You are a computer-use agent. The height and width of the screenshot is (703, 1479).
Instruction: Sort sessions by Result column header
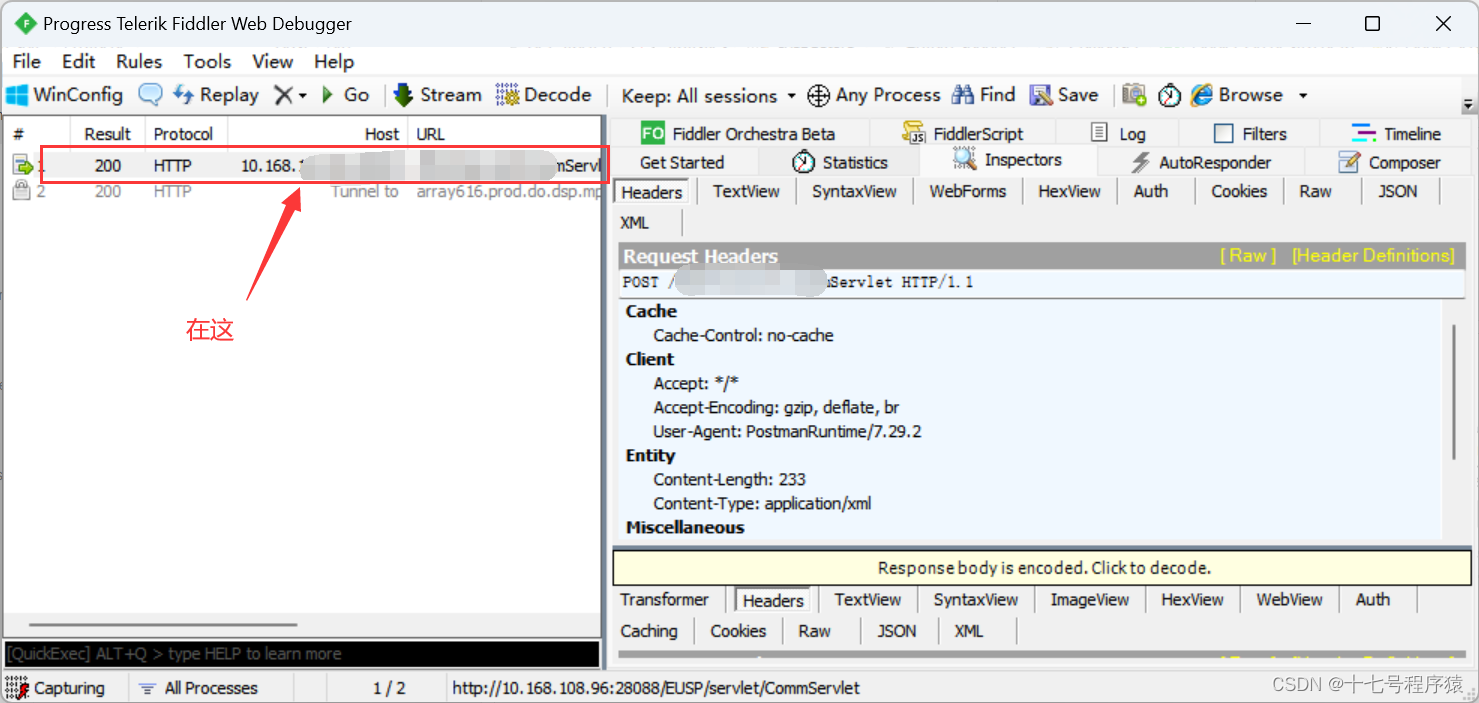pyautogui.click(x=107, y=134)
